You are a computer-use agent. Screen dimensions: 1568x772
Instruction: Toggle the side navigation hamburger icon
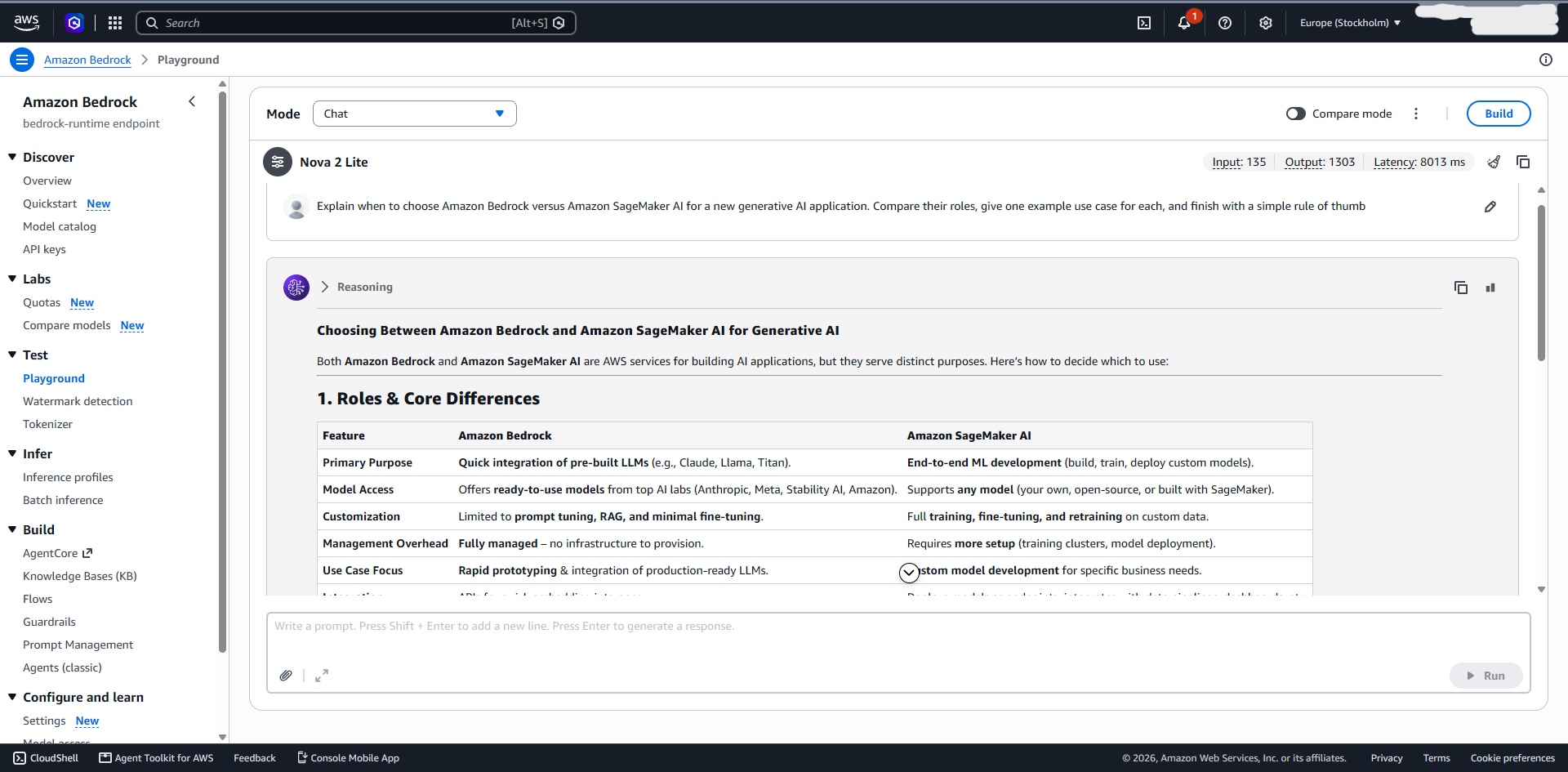22,60
